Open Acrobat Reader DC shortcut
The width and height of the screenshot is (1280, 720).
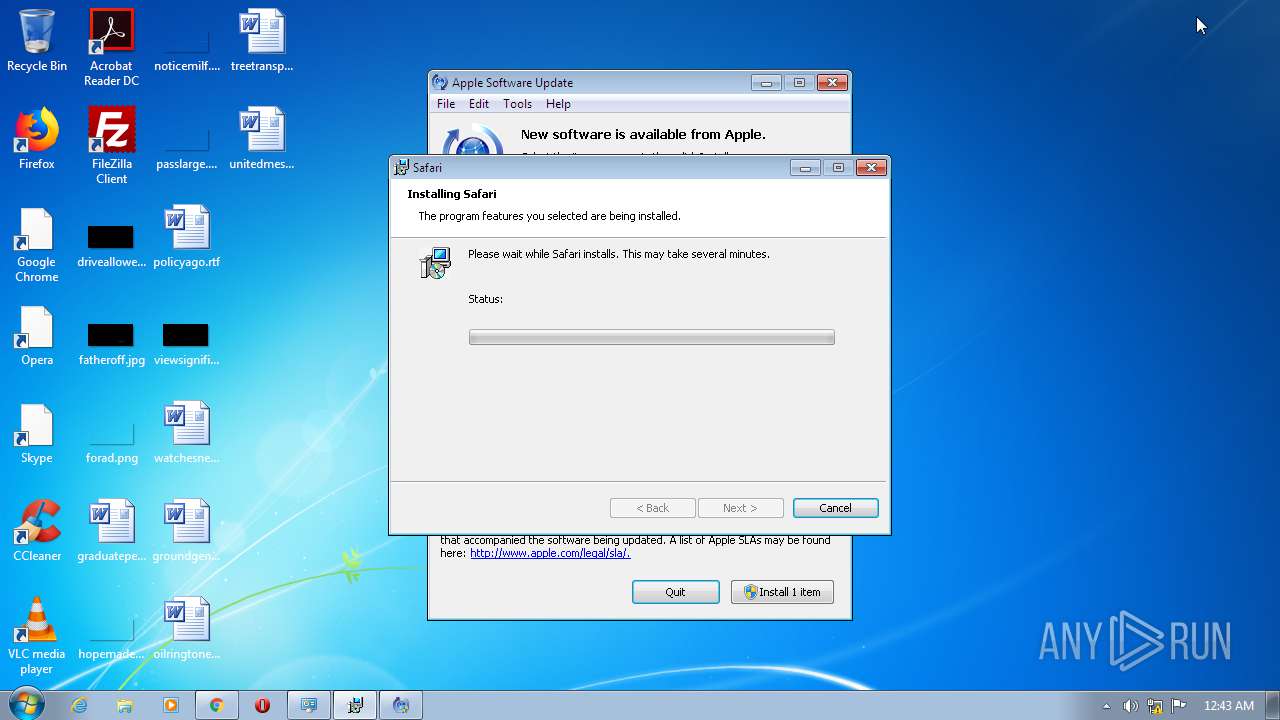[x=111, y=47]
